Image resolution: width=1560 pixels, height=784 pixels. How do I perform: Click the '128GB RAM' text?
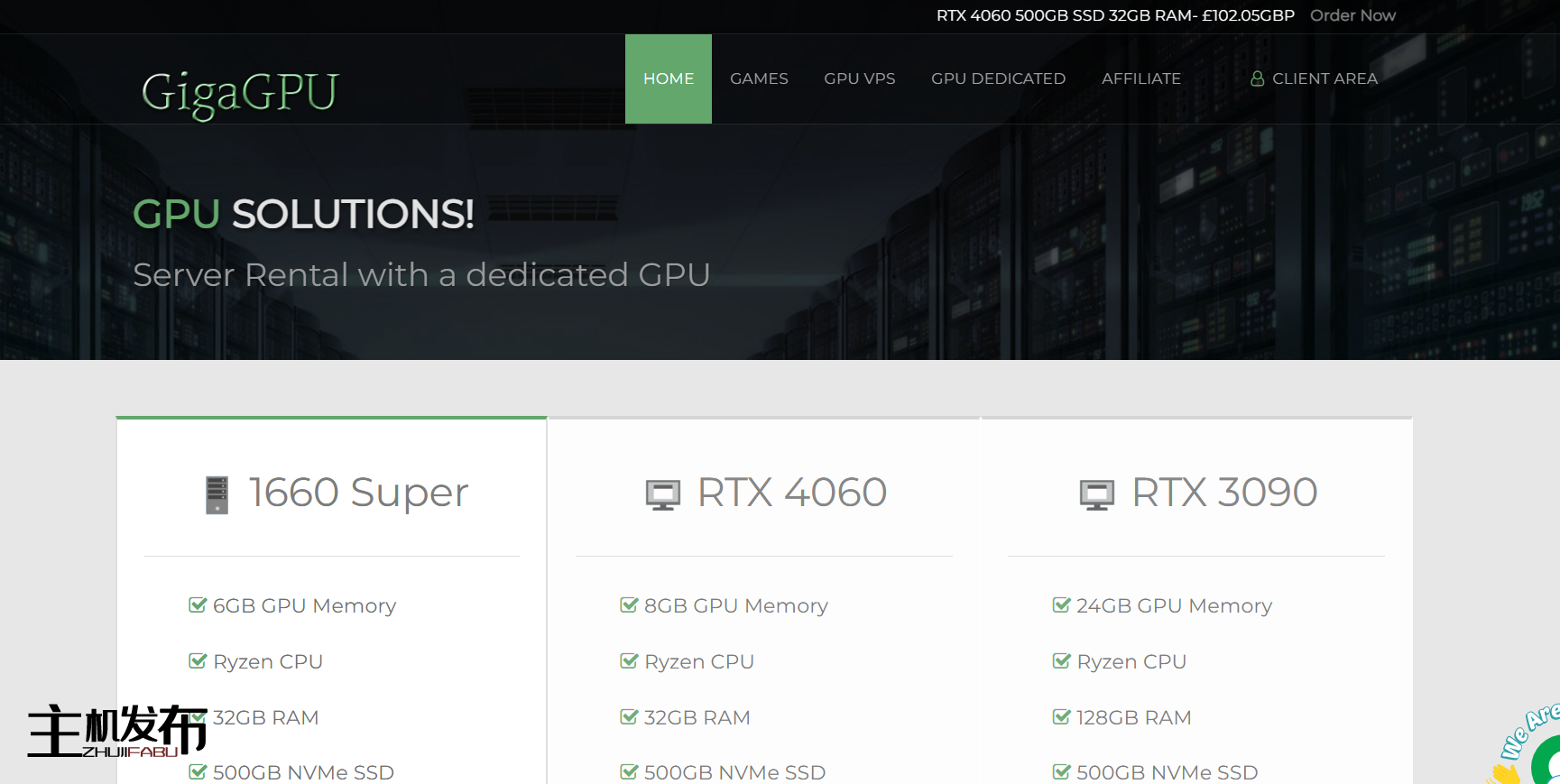coord(1133,717)
